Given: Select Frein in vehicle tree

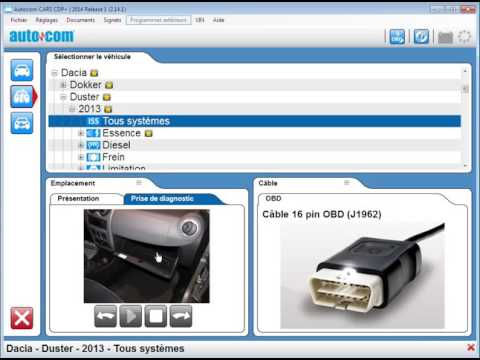Looking at the screenshot, I should (x=113, y=157).
